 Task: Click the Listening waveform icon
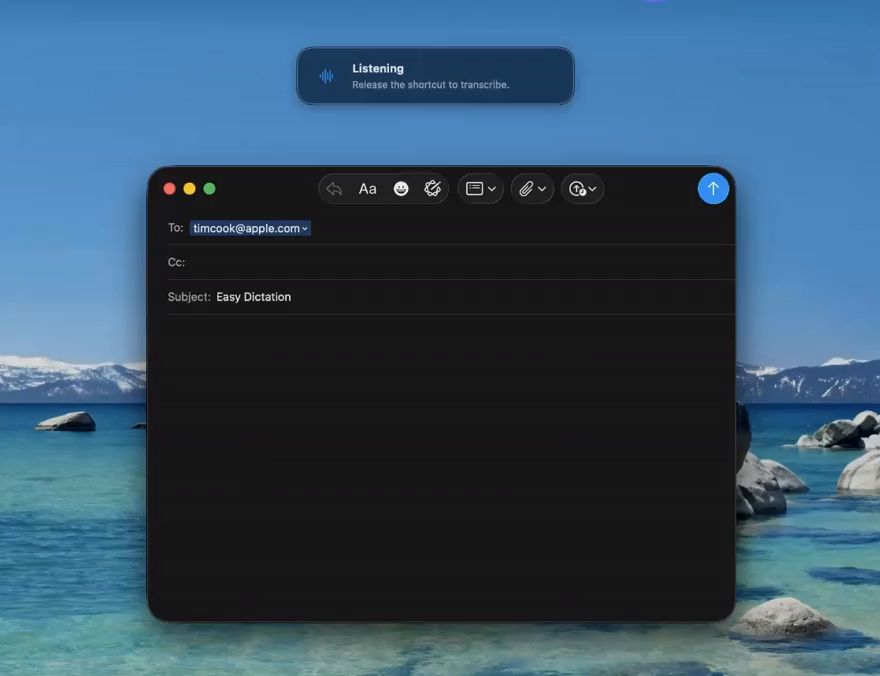(x=327, y=76)
